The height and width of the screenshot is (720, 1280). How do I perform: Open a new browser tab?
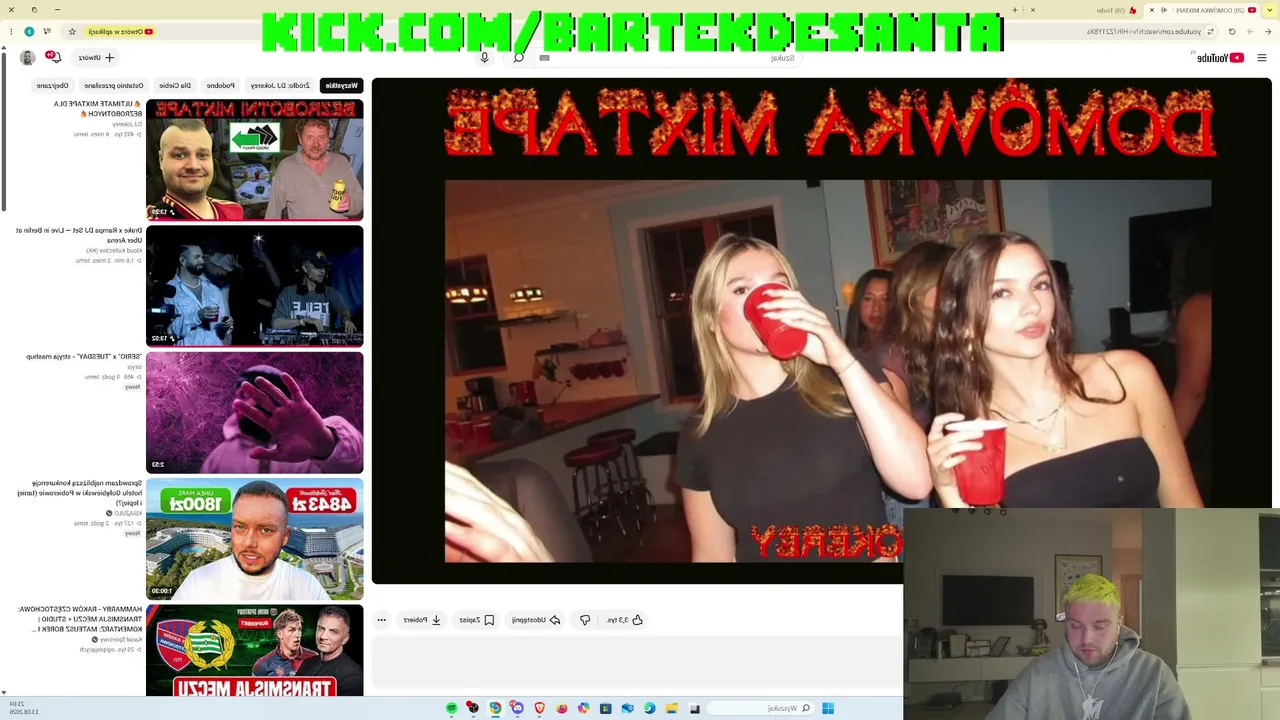point(1014,10)
